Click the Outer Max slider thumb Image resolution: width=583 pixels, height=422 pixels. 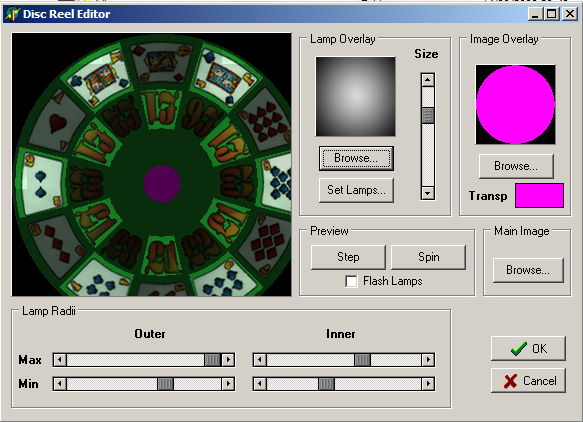coord(213,360)
